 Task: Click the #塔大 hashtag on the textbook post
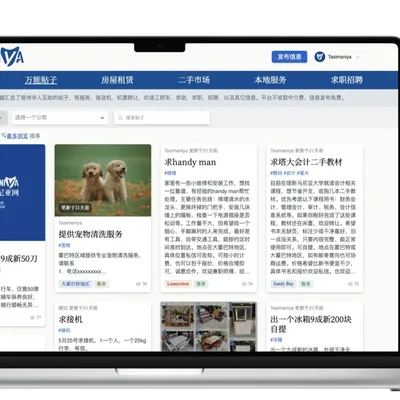click(x=303, y=173)
